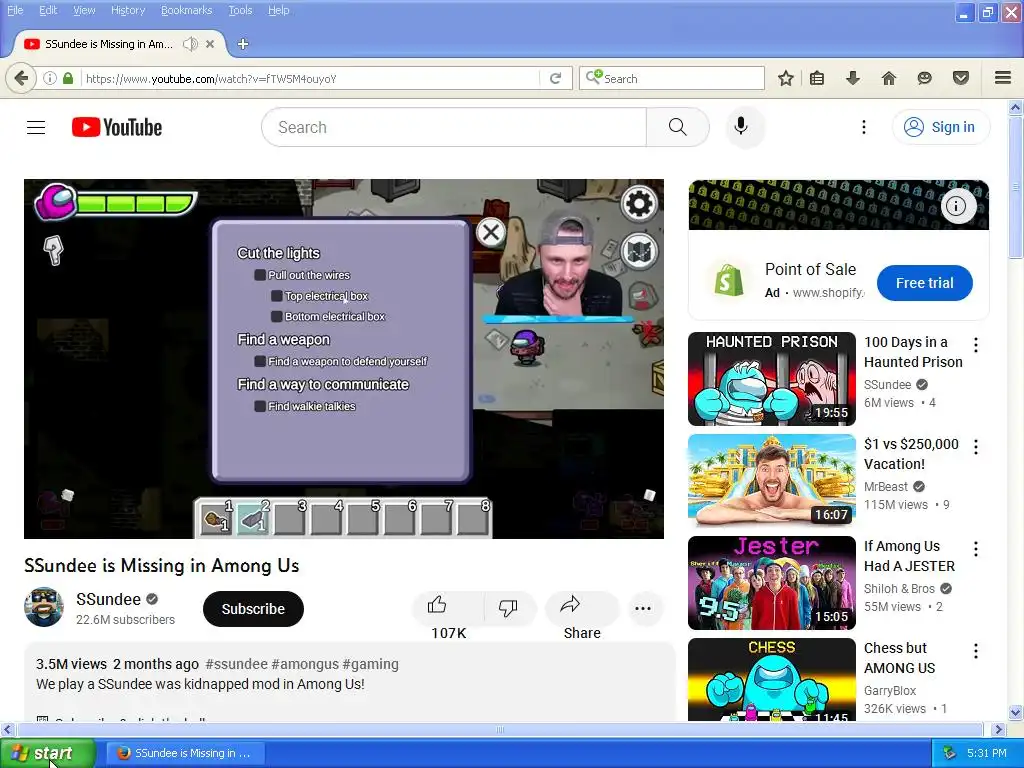Open the 100 Days in a Haunted Prison title
This screenshot has width=1024, height=768.
point(913,352)
